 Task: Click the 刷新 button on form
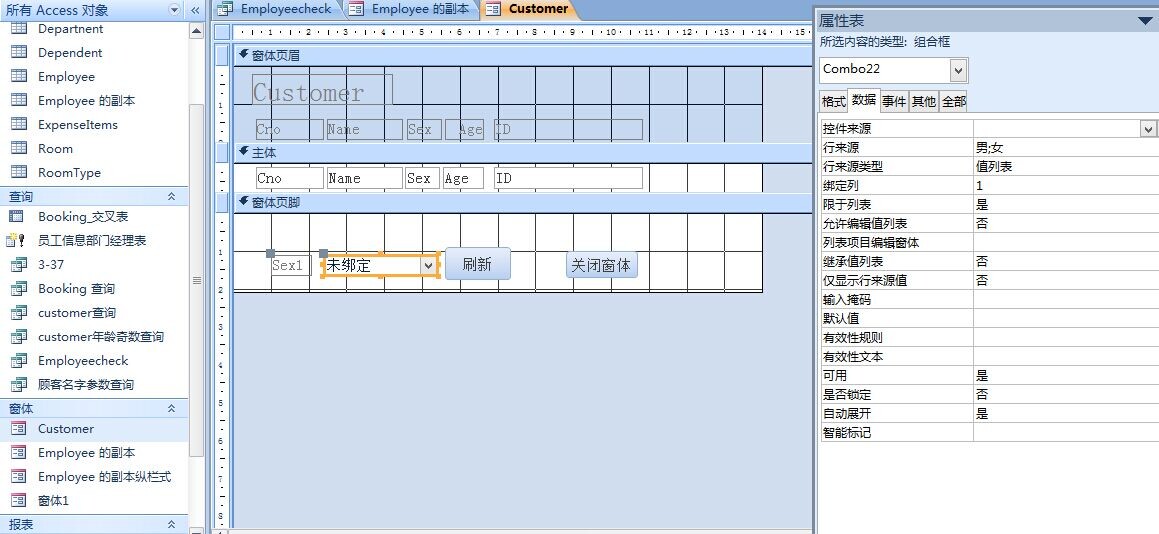tap(477, 265)
